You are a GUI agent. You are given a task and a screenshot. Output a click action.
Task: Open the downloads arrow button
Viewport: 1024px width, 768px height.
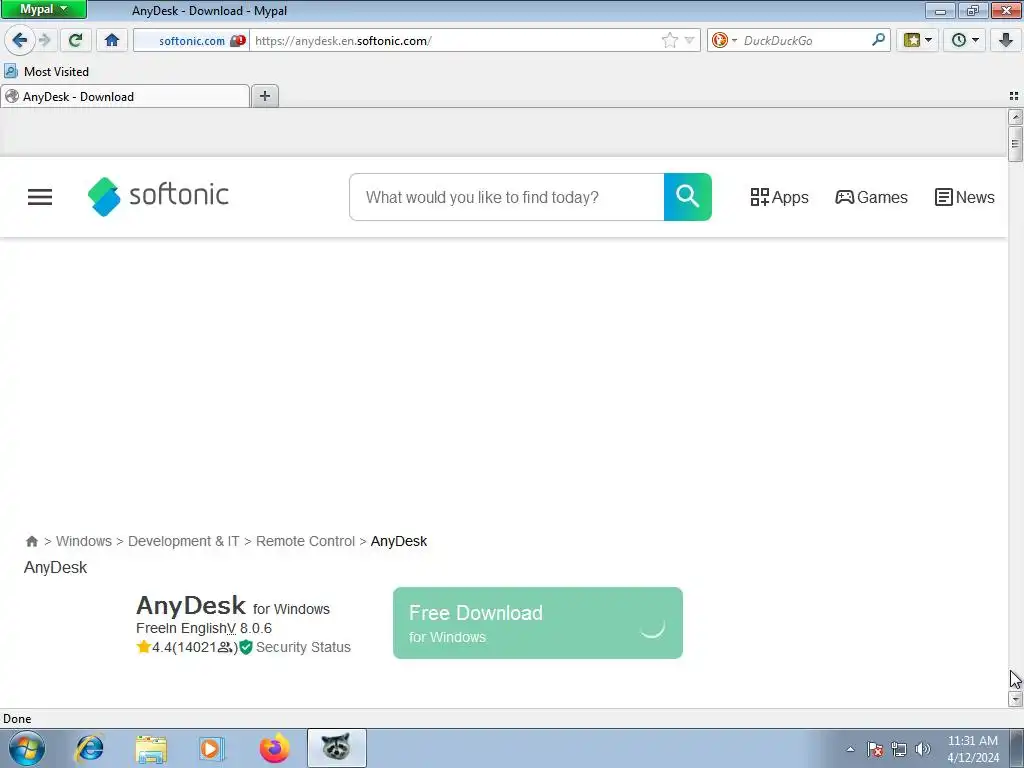(x=1006, y=40)
